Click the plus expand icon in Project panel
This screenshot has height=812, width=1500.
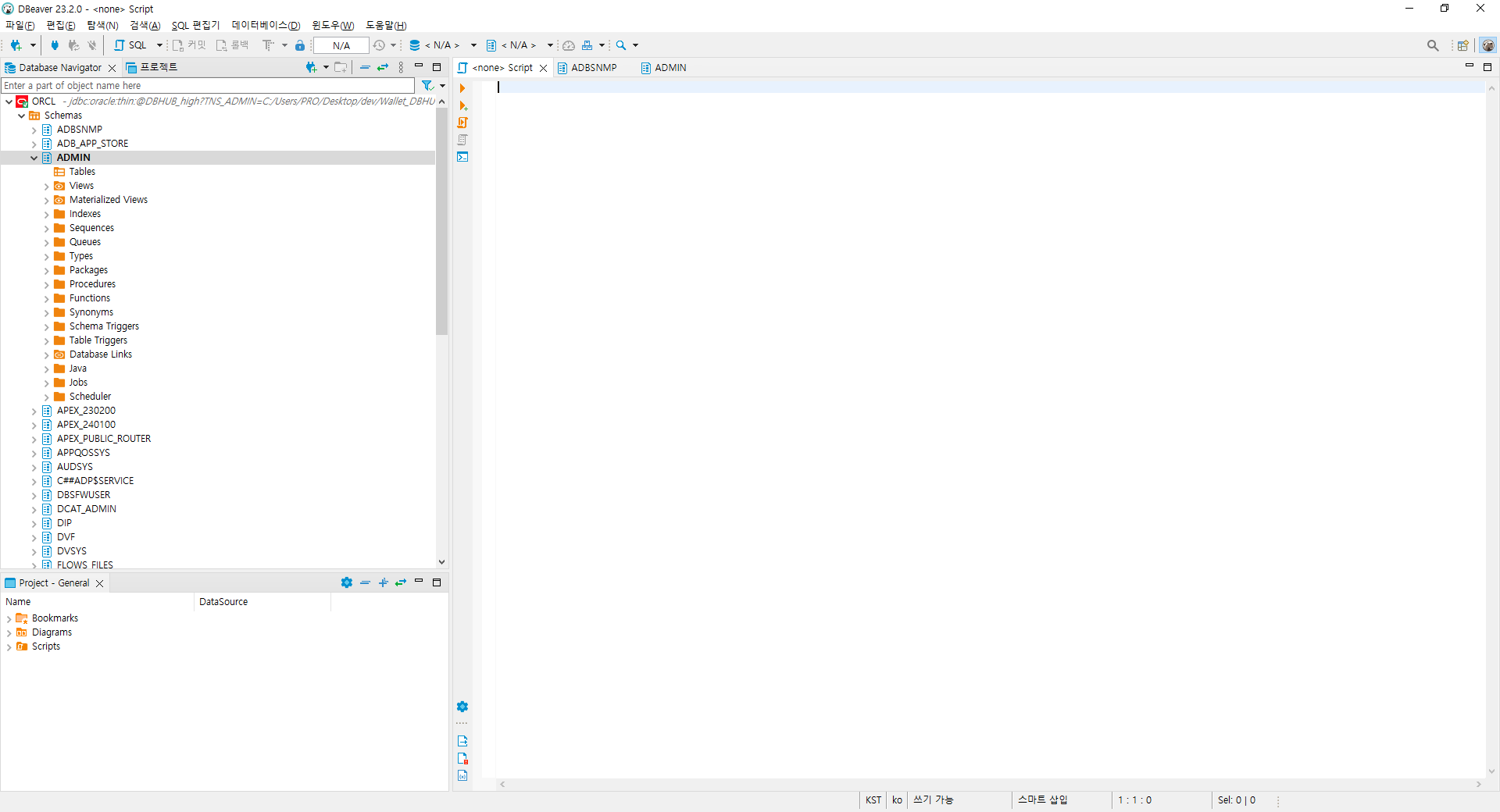pyautogui.click(x=383, y=582)
